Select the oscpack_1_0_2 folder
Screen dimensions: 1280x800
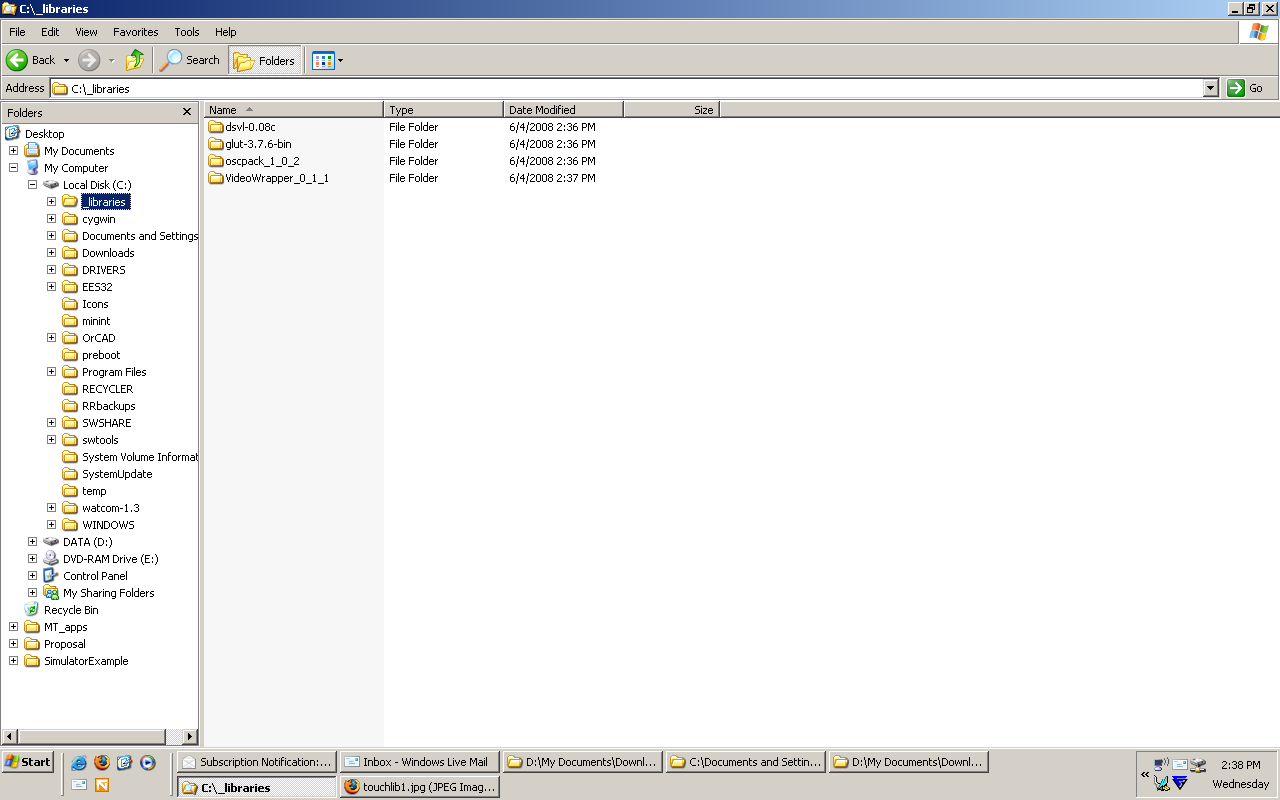pyautogui.click(x=253, y=161)
